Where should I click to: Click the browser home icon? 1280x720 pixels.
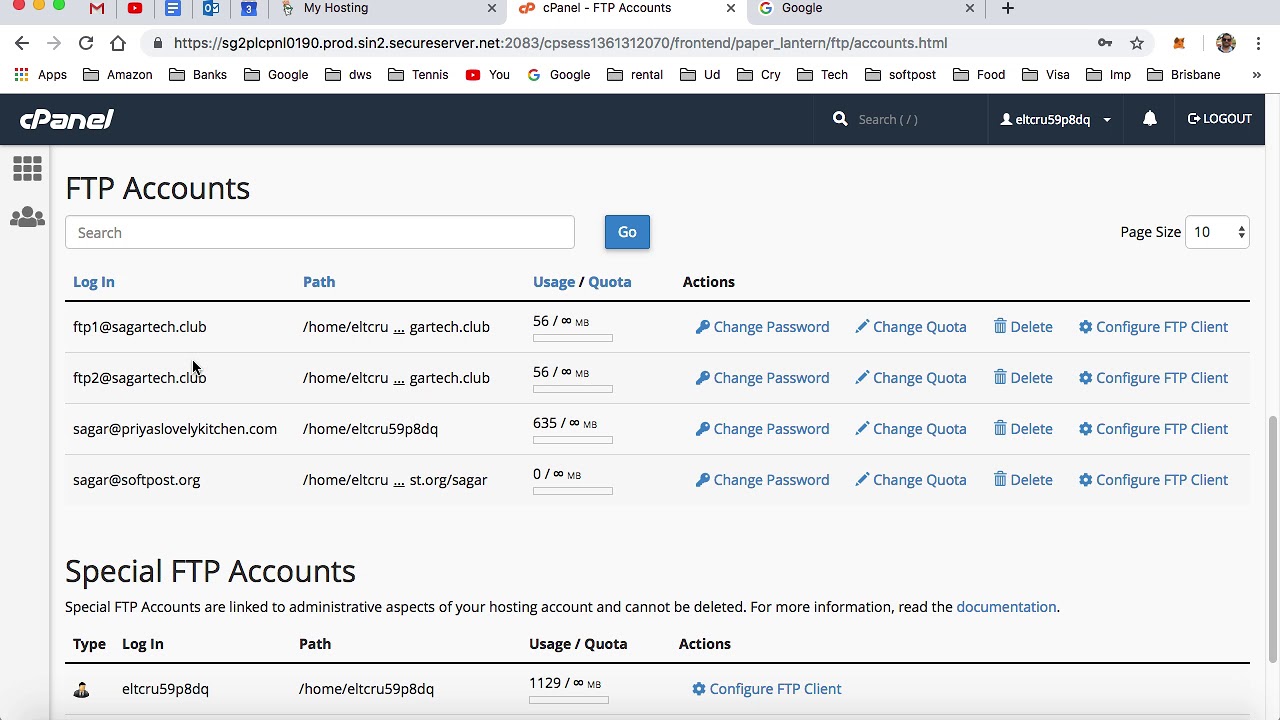(118, 43)
